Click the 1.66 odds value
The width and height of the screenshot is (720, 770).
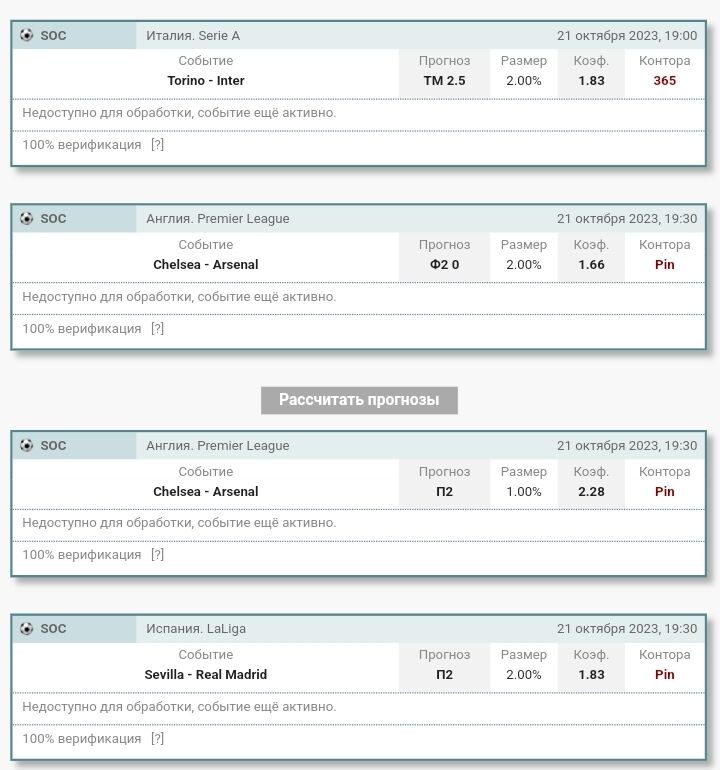(x=591, y=265)
